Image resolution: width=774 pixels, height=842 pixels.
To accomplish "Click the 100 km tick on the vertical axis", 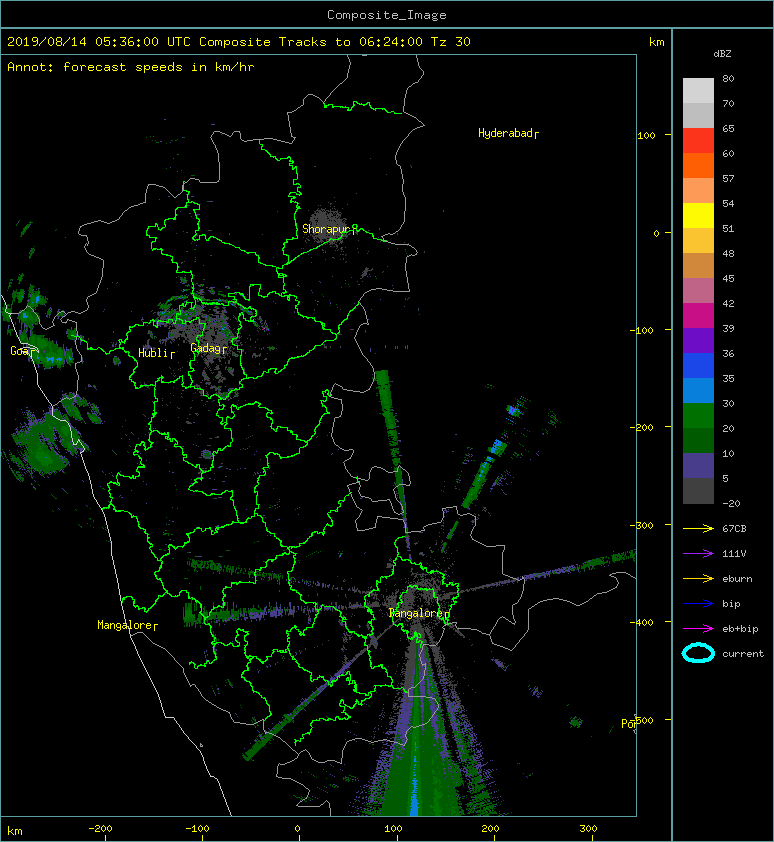I will [x=646, y=135].
